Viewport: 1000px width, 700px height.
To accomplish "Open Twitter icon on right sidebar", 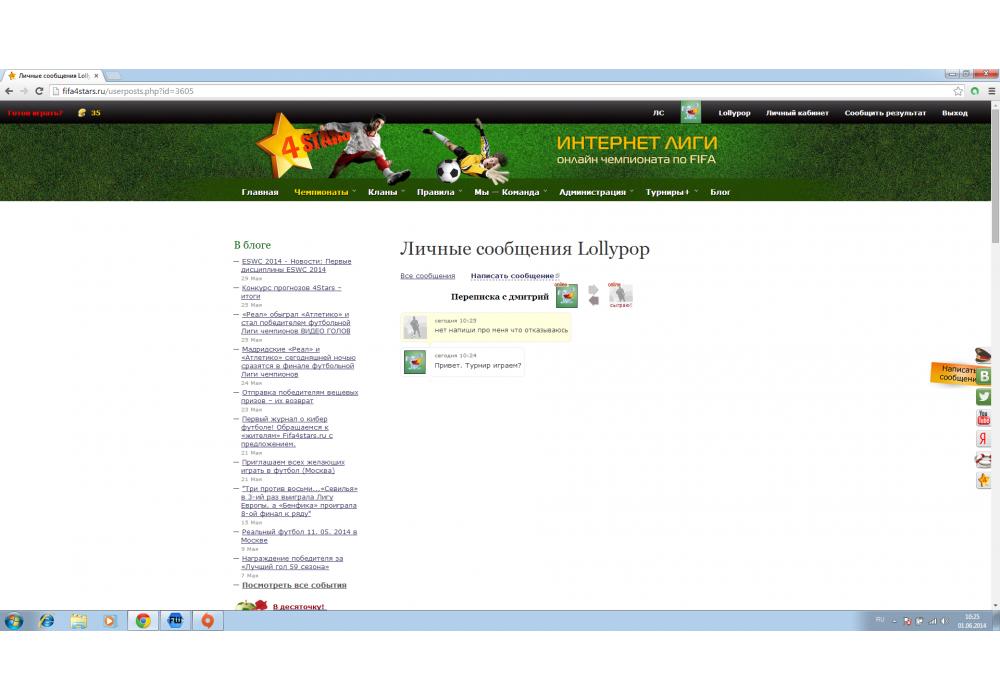I will point(983,397).
